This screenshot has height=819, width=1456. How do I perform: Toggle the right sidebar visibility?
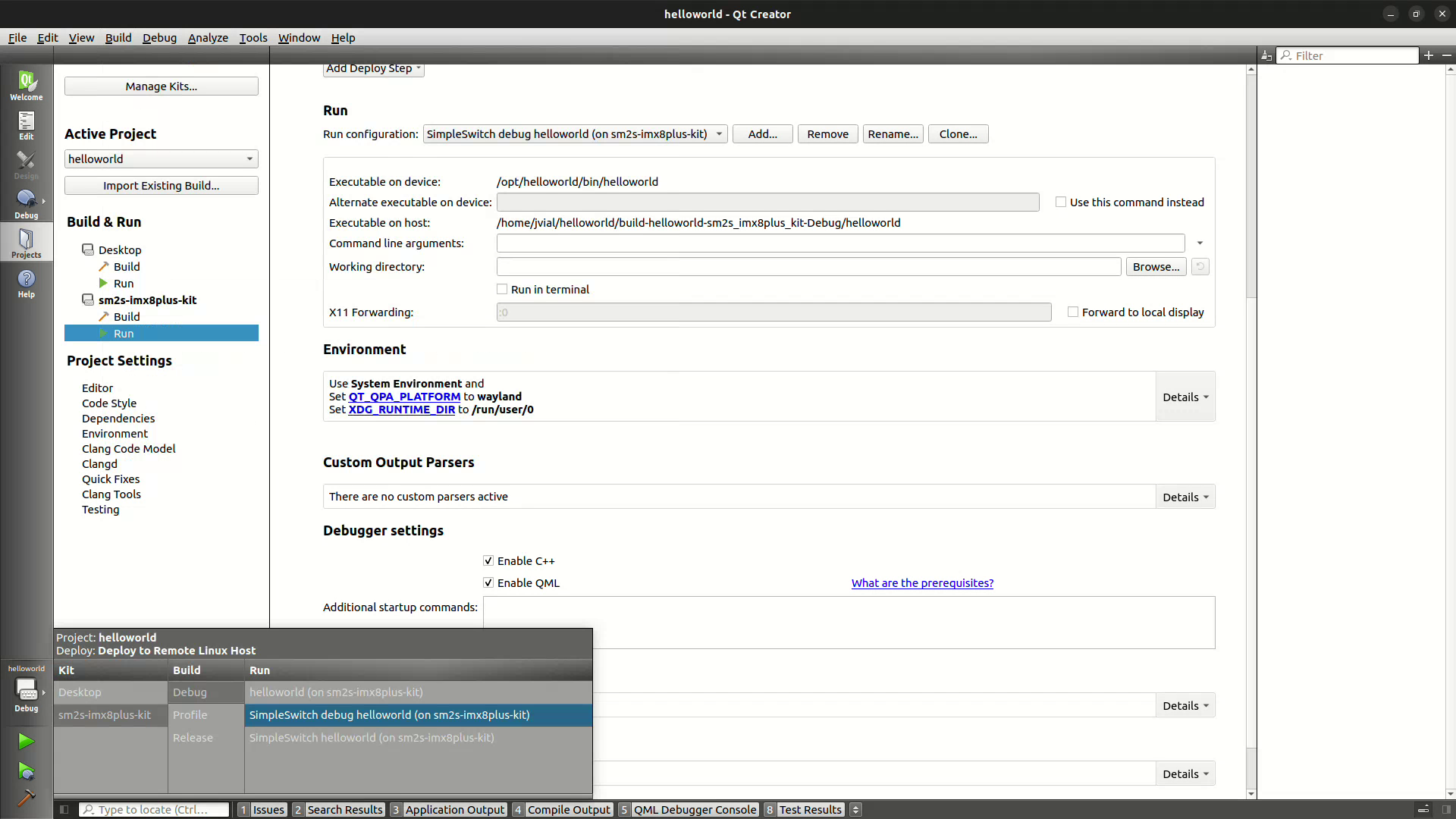1446,810
